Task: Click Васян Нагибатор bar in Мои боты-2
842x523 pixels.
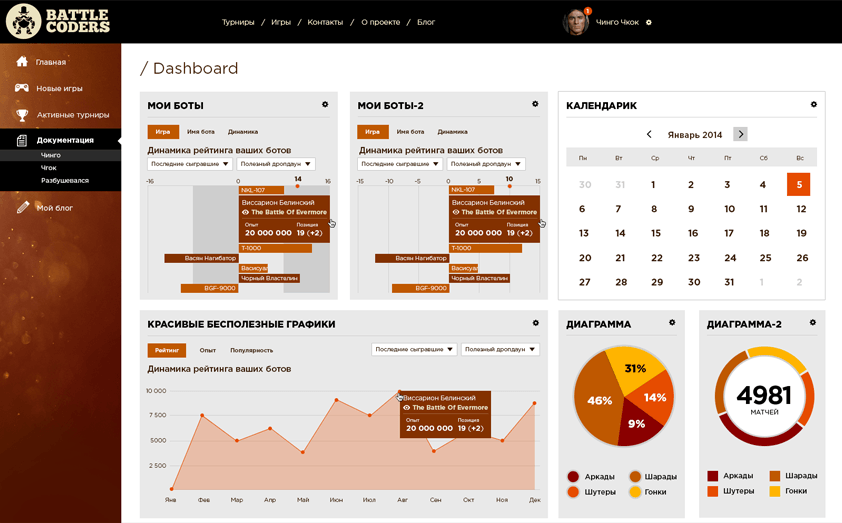Action: point(411,258)
